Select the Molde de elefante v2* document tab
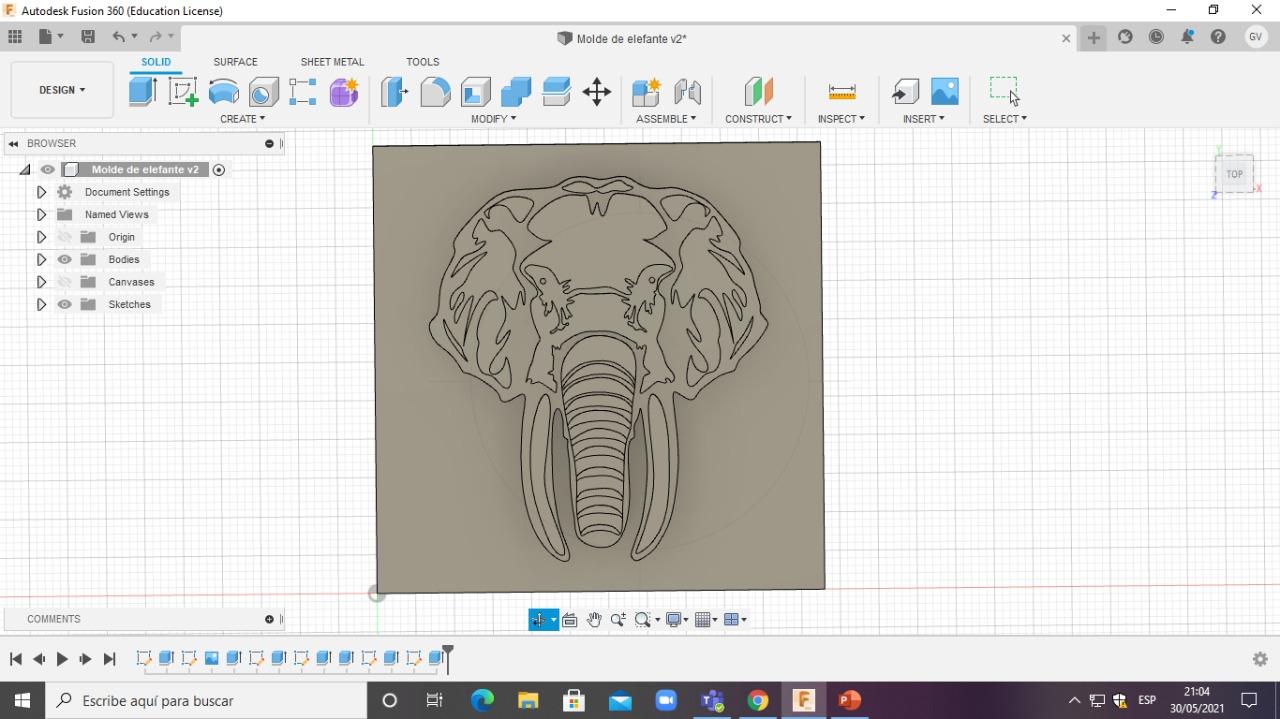The image size is (1280, 719). [621, 39]
